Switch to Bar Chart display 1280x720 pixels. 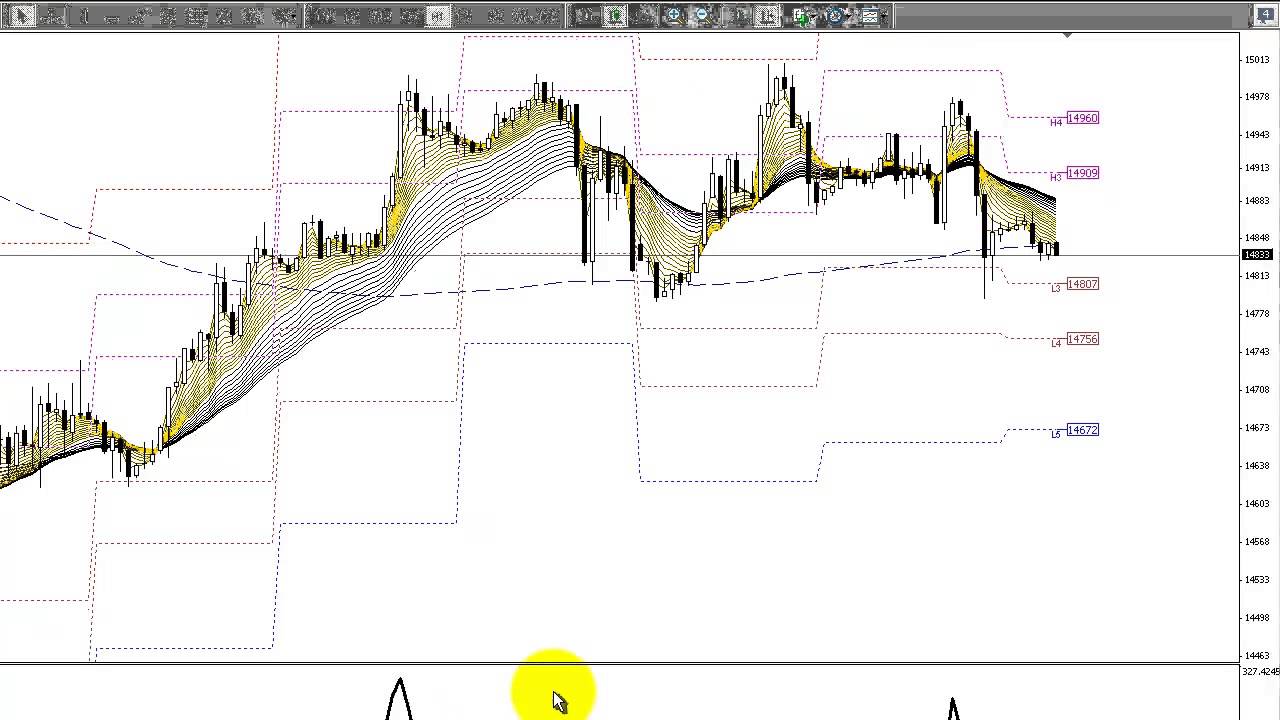[585, 16]
